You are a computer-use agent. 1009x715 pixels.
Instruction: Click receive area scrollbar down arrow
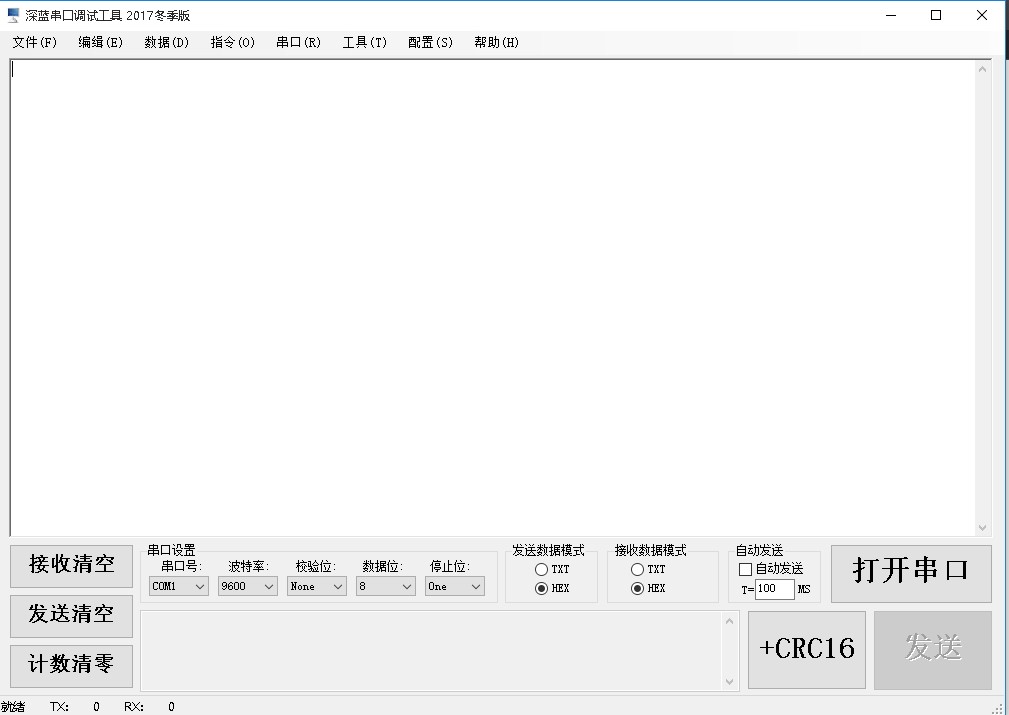coord(982,527)
